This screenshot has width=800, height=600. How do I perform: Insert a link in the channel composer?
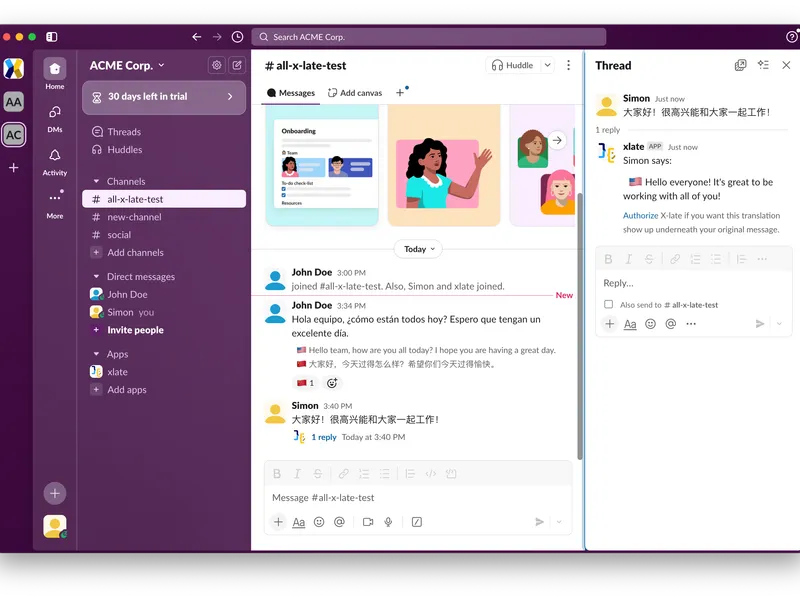click(x=343, y=474)
